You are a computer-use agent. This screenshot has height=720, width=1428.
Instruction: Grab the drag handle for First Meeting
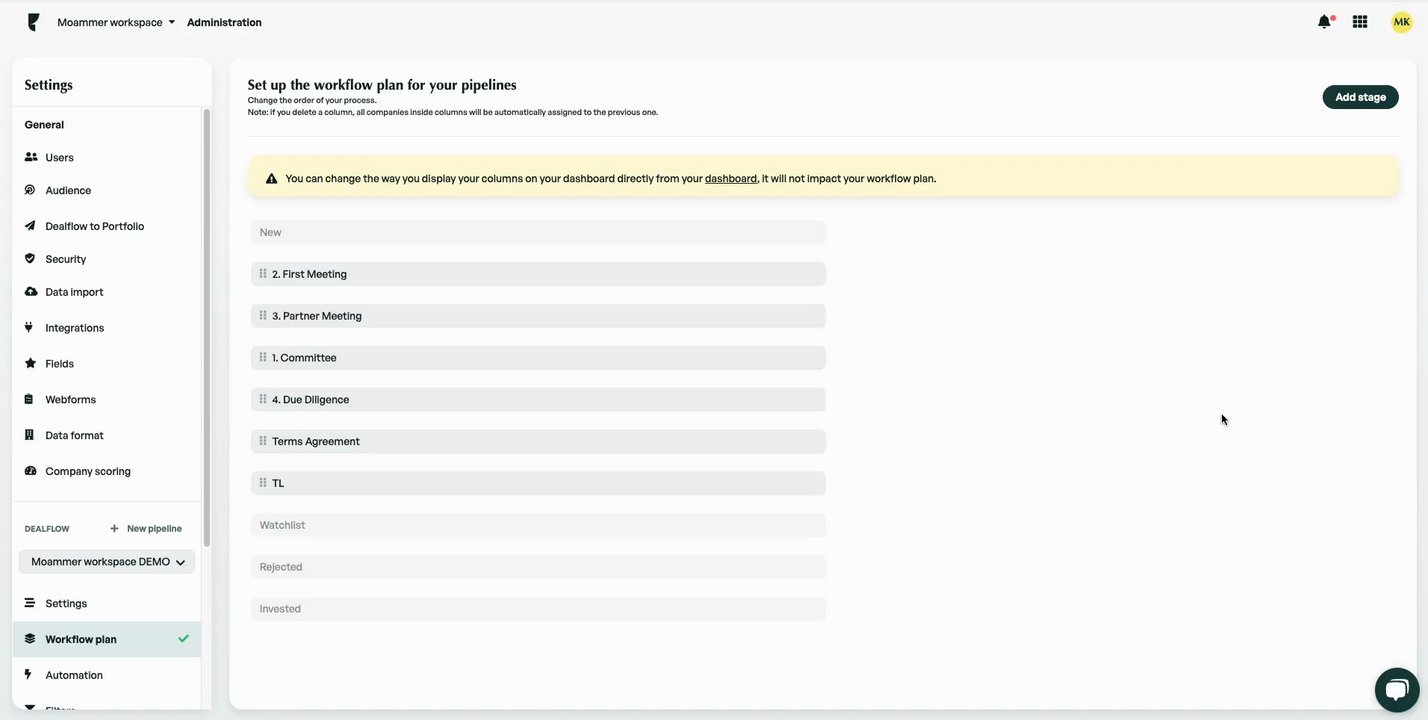[x=263, y=274]
